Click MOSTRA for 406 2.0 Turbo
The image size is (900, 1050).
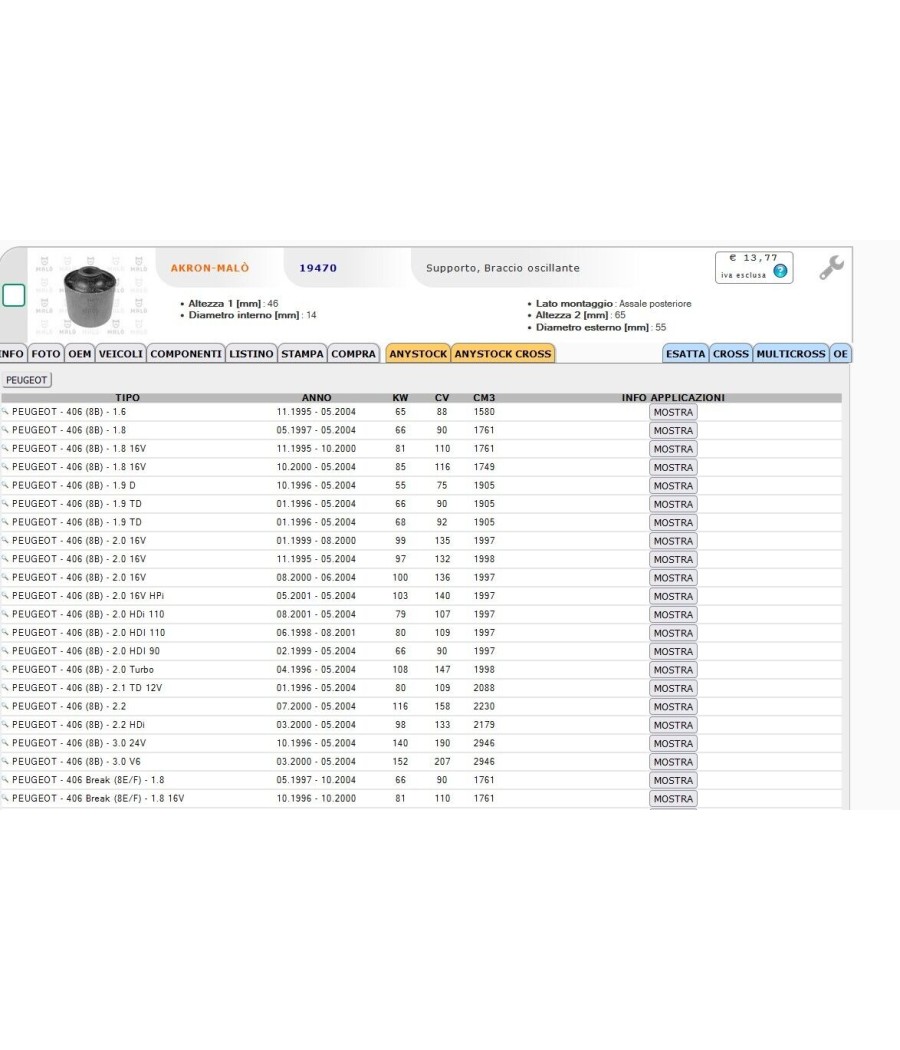673,670
